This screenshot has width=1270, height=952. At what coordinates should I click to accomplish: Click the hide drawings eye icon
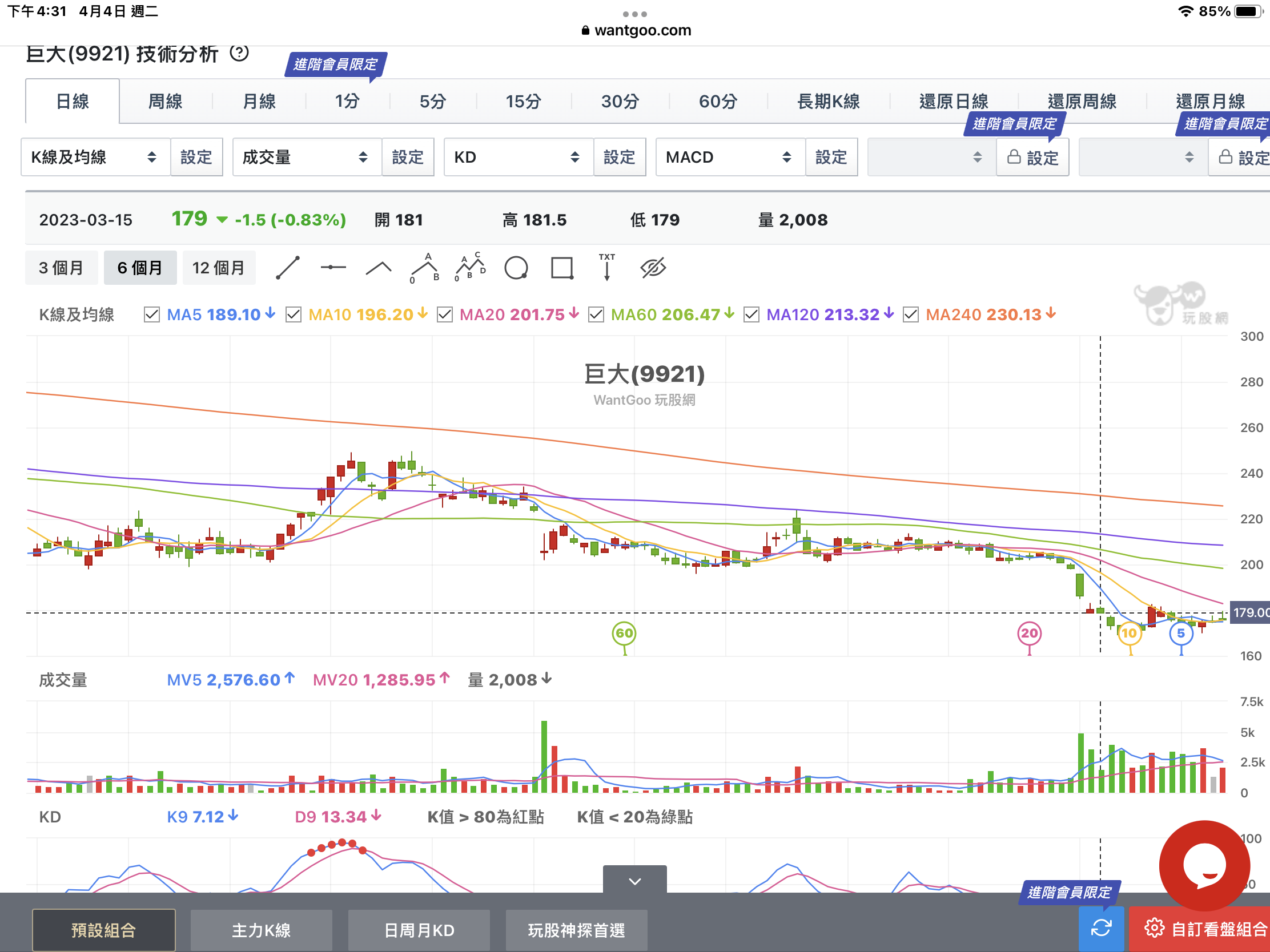[x=653, y=268]
